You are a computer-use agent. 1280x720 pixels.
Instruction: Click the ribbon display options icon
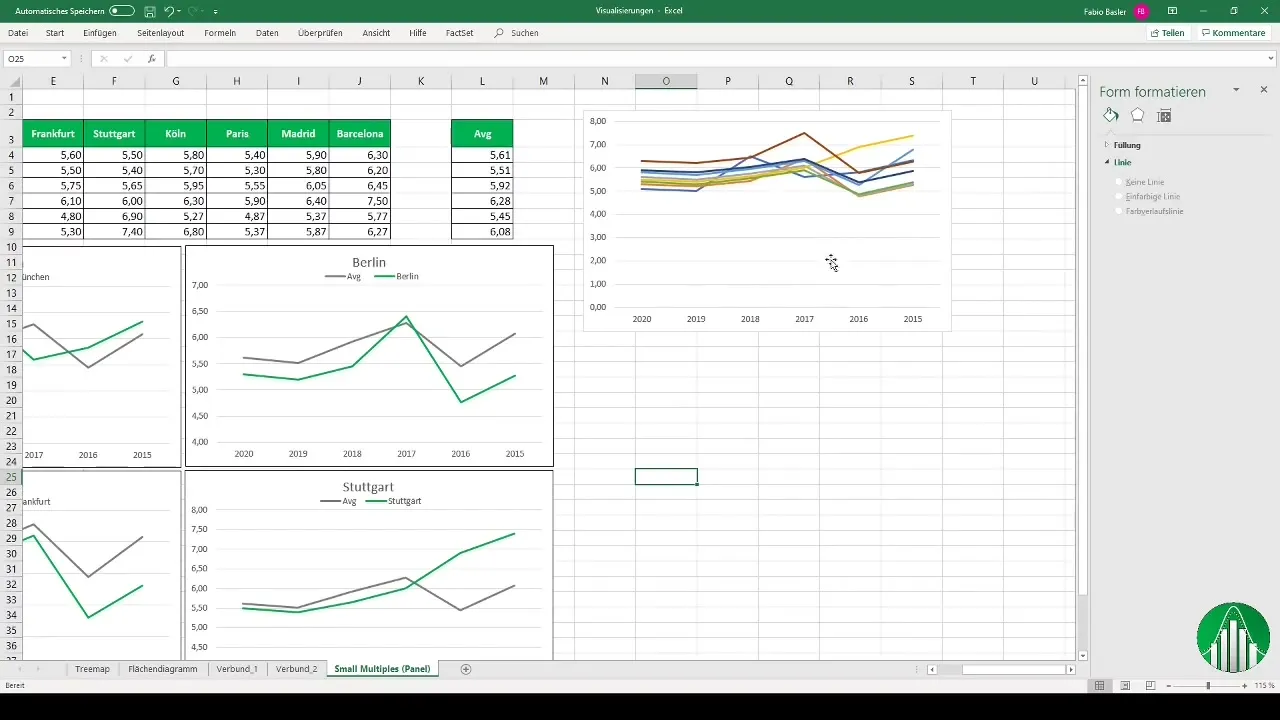click(1172, 11)
